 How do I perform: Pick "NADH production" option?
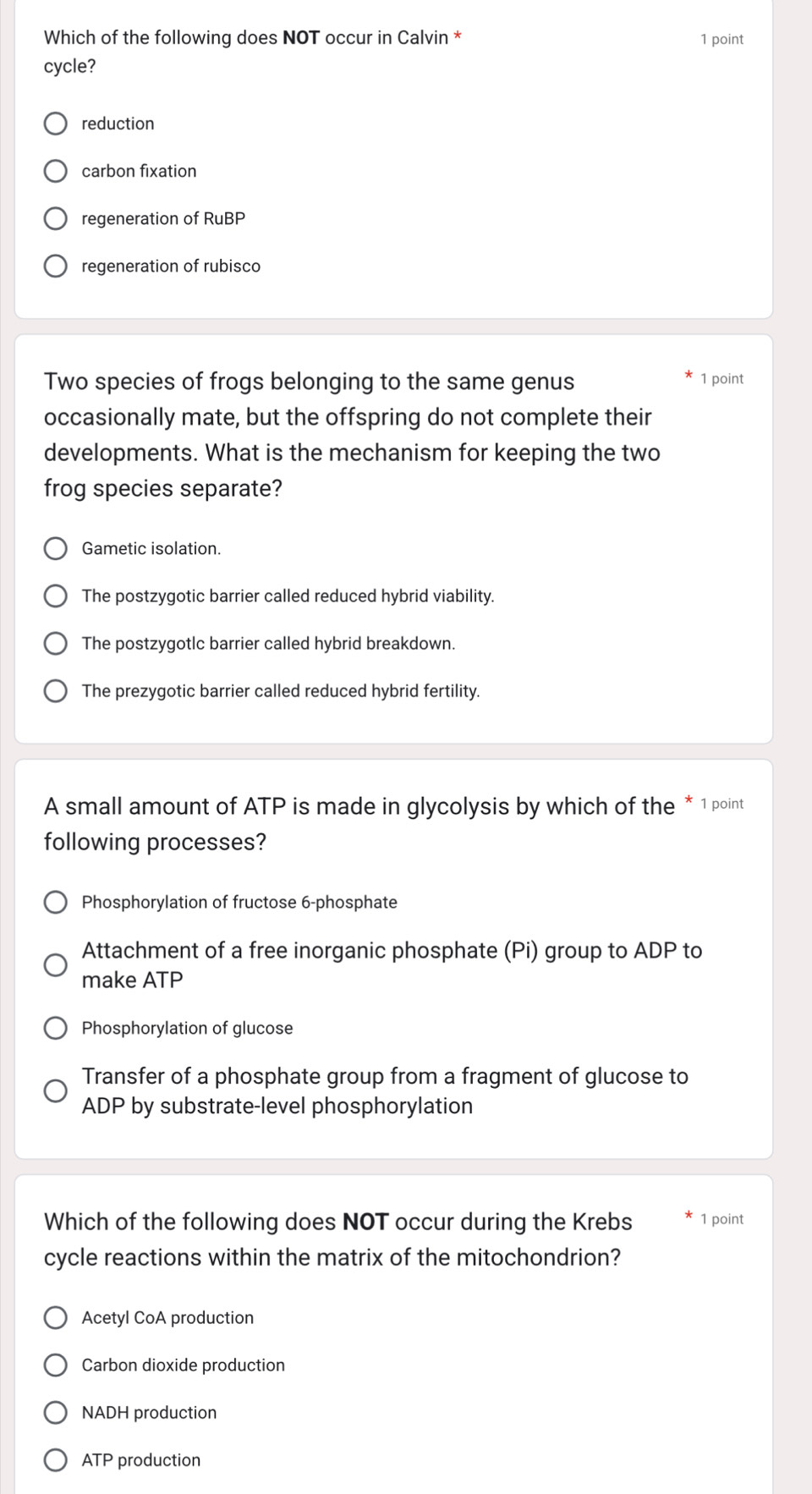[x=56, y=1412]
